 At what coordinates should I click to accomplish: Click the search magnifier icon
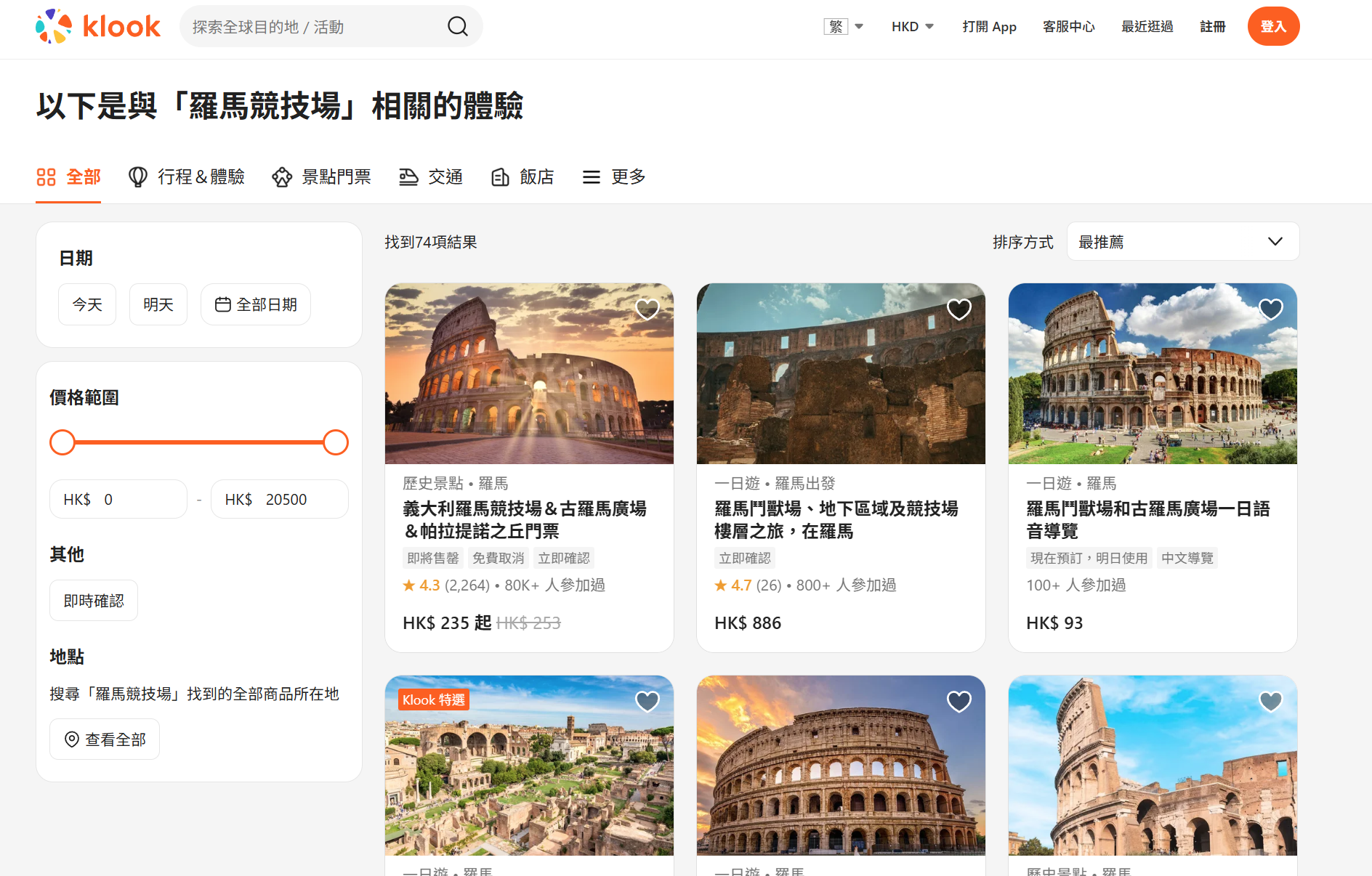pos(457,27)
